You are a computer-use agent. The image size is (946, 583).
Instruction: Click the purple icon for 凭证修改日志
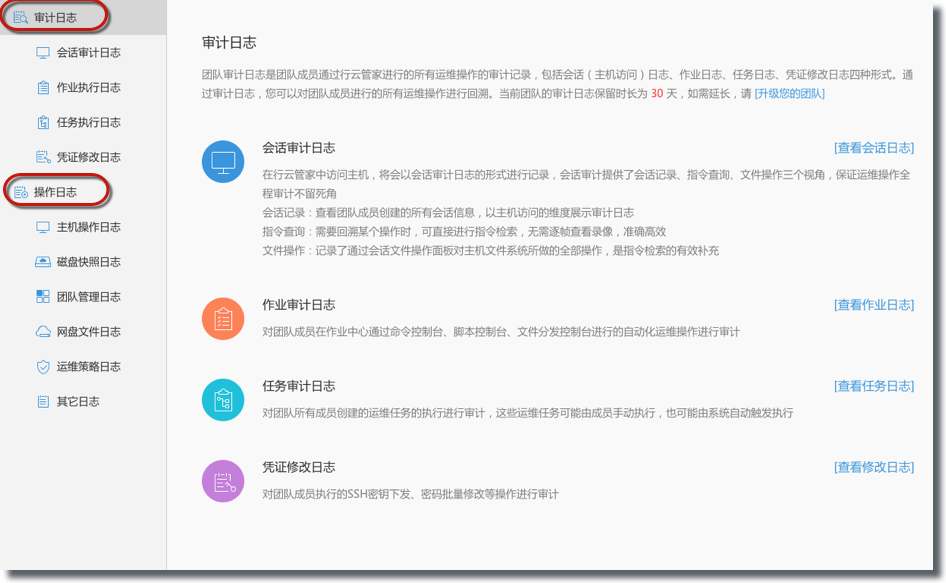pyautogui.click(x=223, y=480)
